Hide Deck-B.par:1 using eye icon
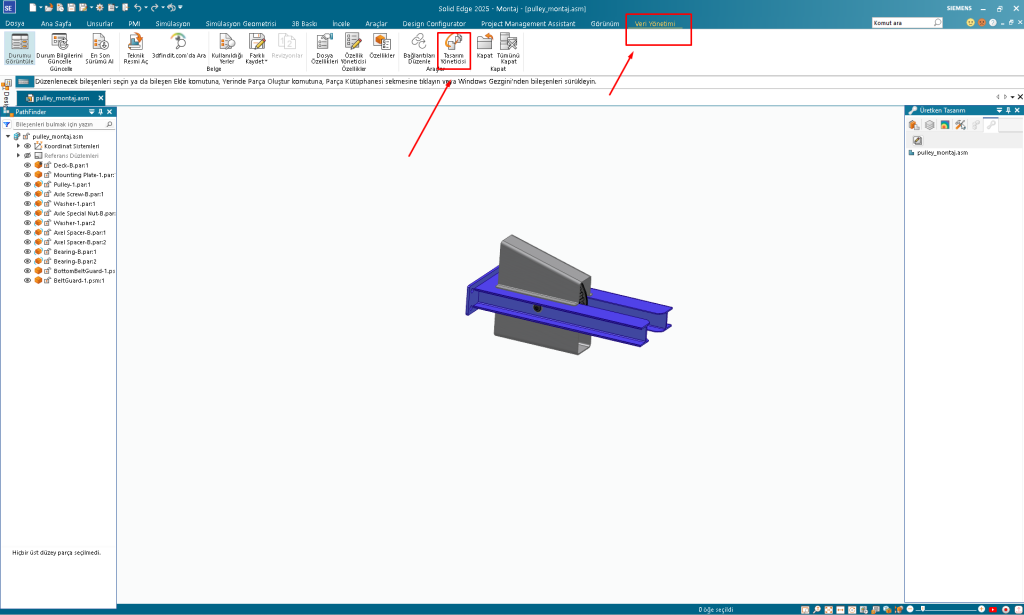This screenshot has width=1024, height=615. coord(28,165)
